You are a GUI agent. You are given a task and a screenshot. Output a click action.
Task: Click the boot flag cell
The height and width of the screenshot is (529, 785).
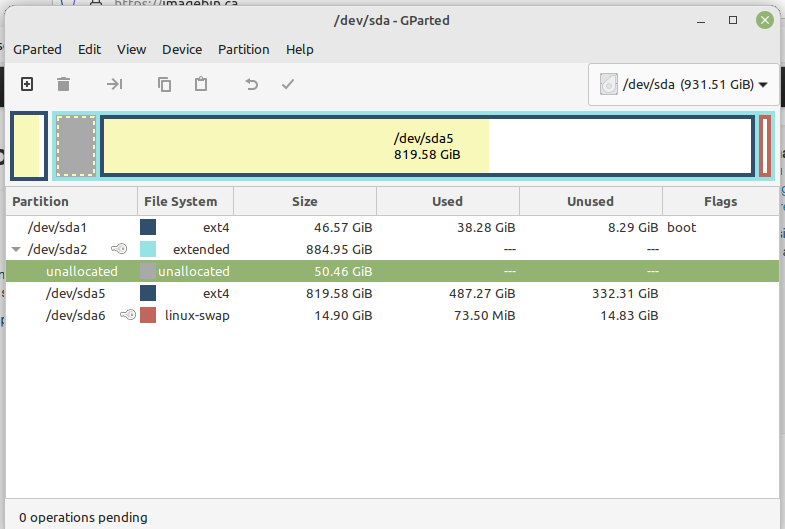tap(681, 228)
